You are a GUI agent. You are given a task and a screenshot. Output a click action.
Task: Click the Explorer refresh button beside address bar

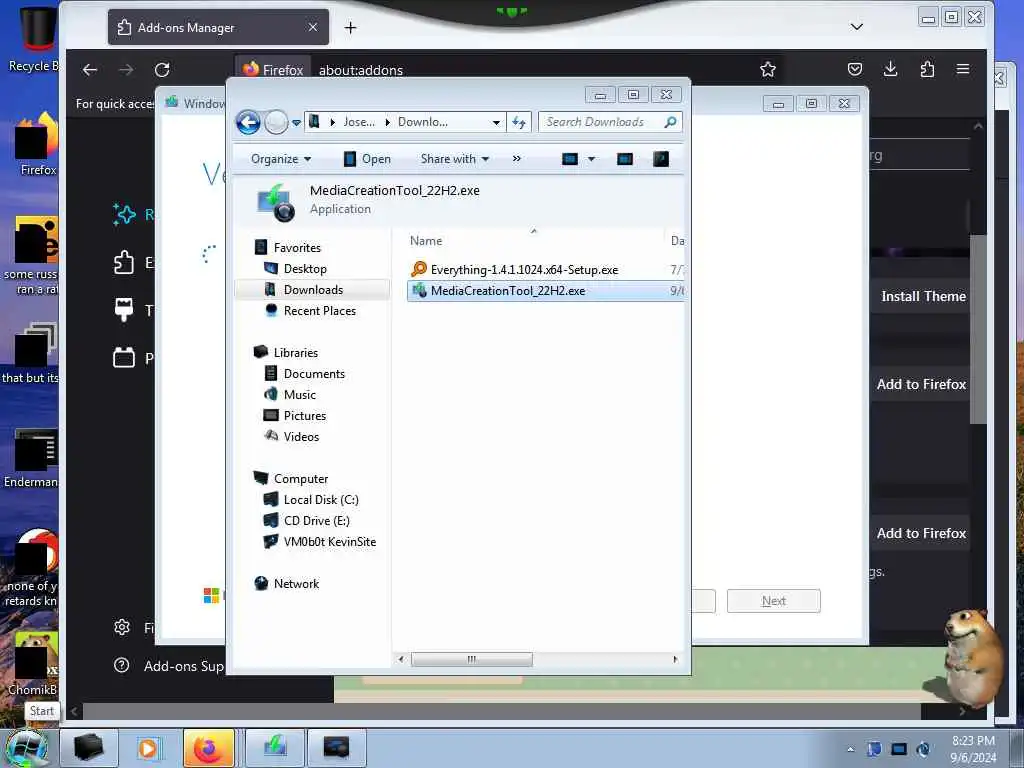(519, 122)
